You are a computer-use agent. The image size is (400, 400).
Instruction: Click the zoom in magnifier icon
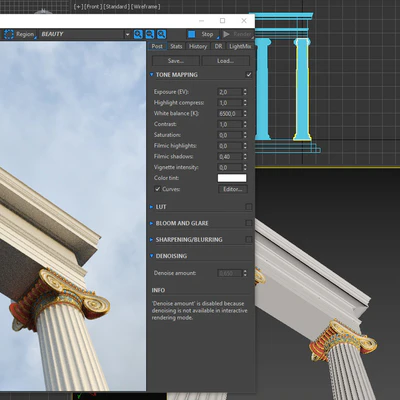point(138,34)
